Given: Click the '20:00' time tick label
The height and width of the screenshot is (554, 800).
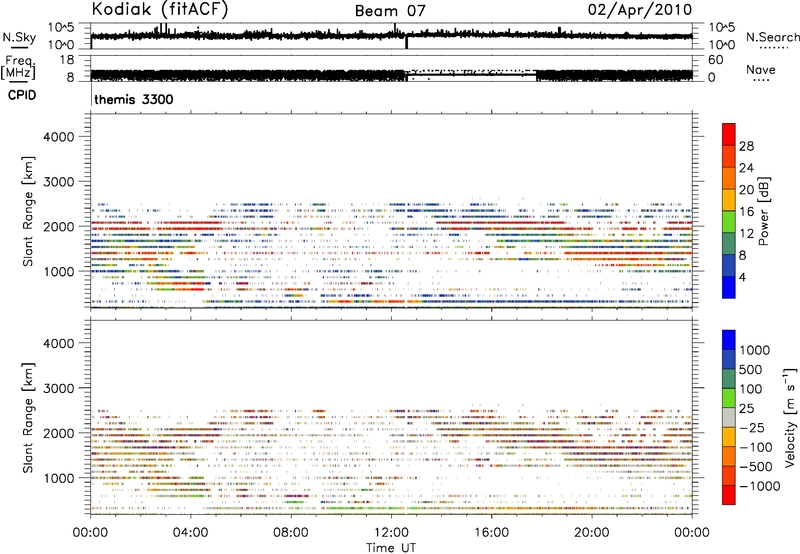Looking at the screenshot, I should (591, 533).
